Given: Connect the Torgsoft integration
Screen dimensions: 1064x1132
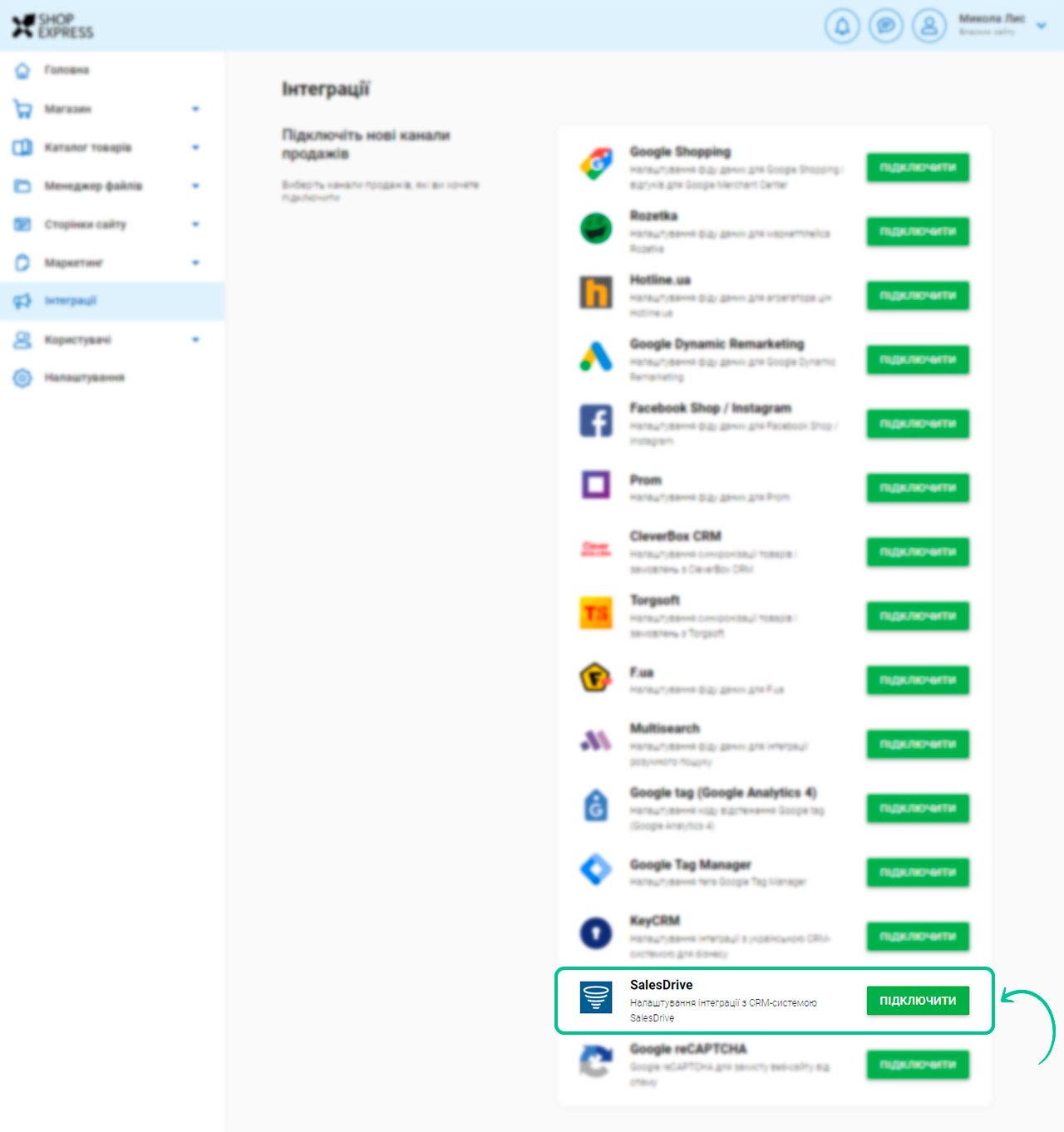Looking at the screenshot, I should tap(918, 616).
